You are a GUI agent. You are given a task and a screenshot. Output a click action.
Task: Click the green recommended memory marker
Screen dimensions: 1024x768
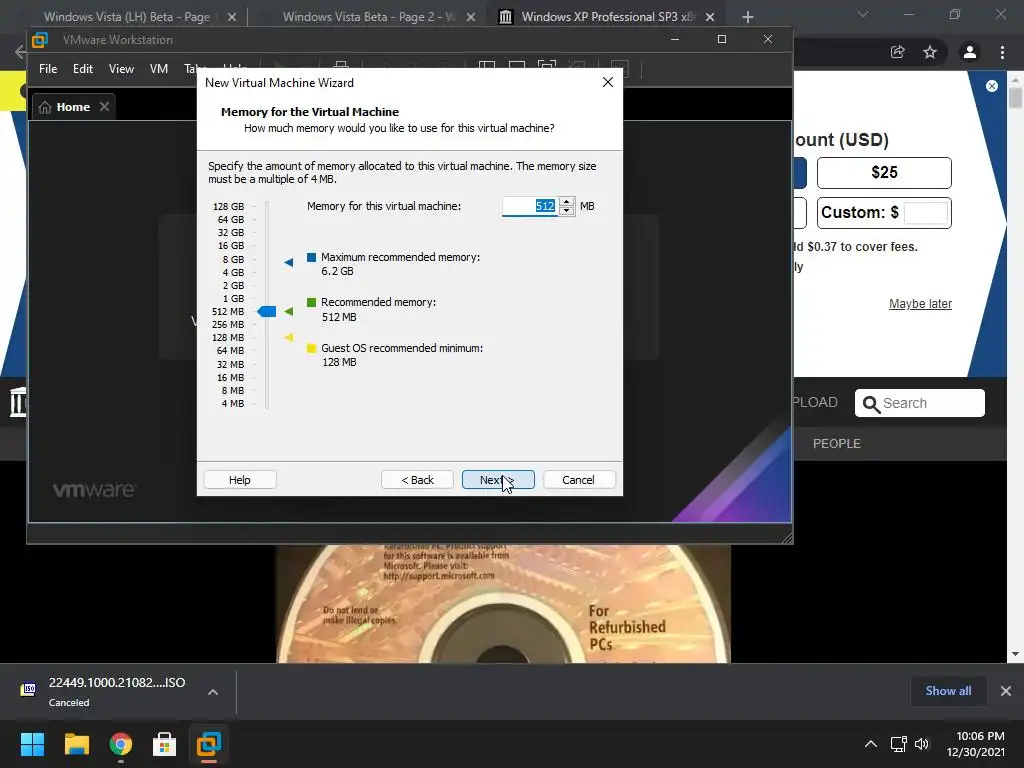pos(289,312)
